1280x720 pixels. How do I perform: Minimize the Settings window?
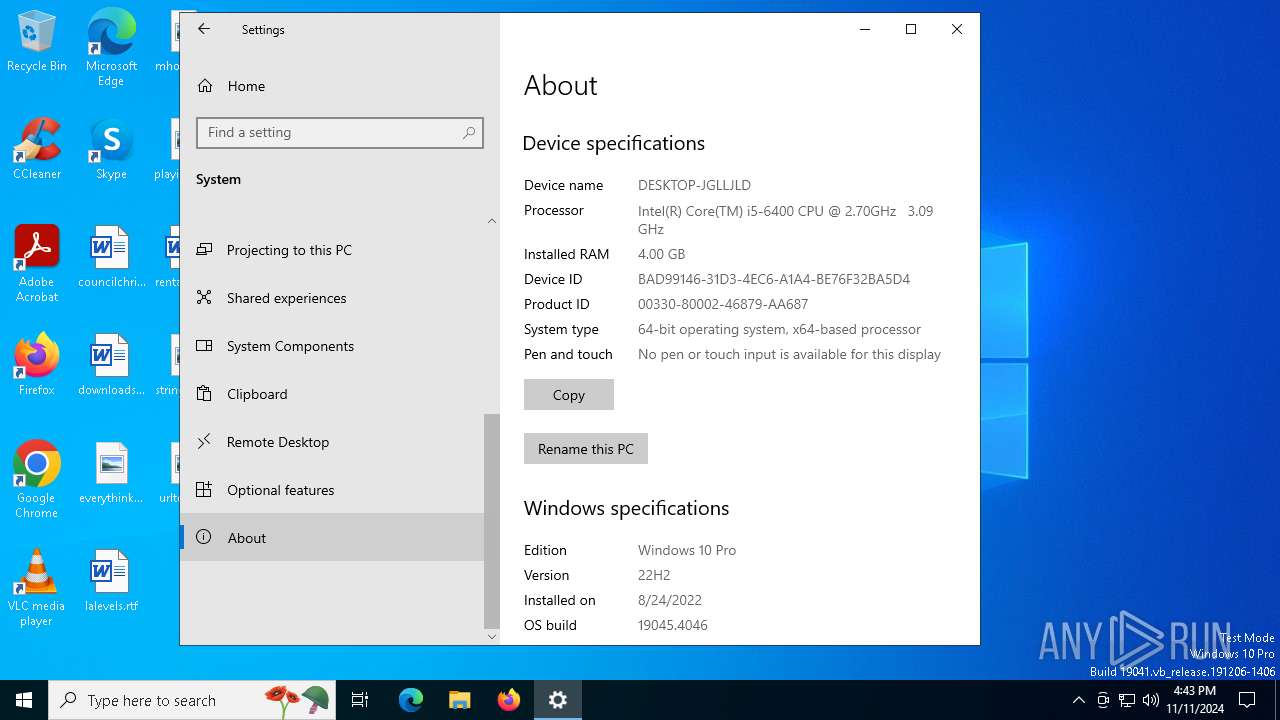pyautogui.click(x=865, y=29)
